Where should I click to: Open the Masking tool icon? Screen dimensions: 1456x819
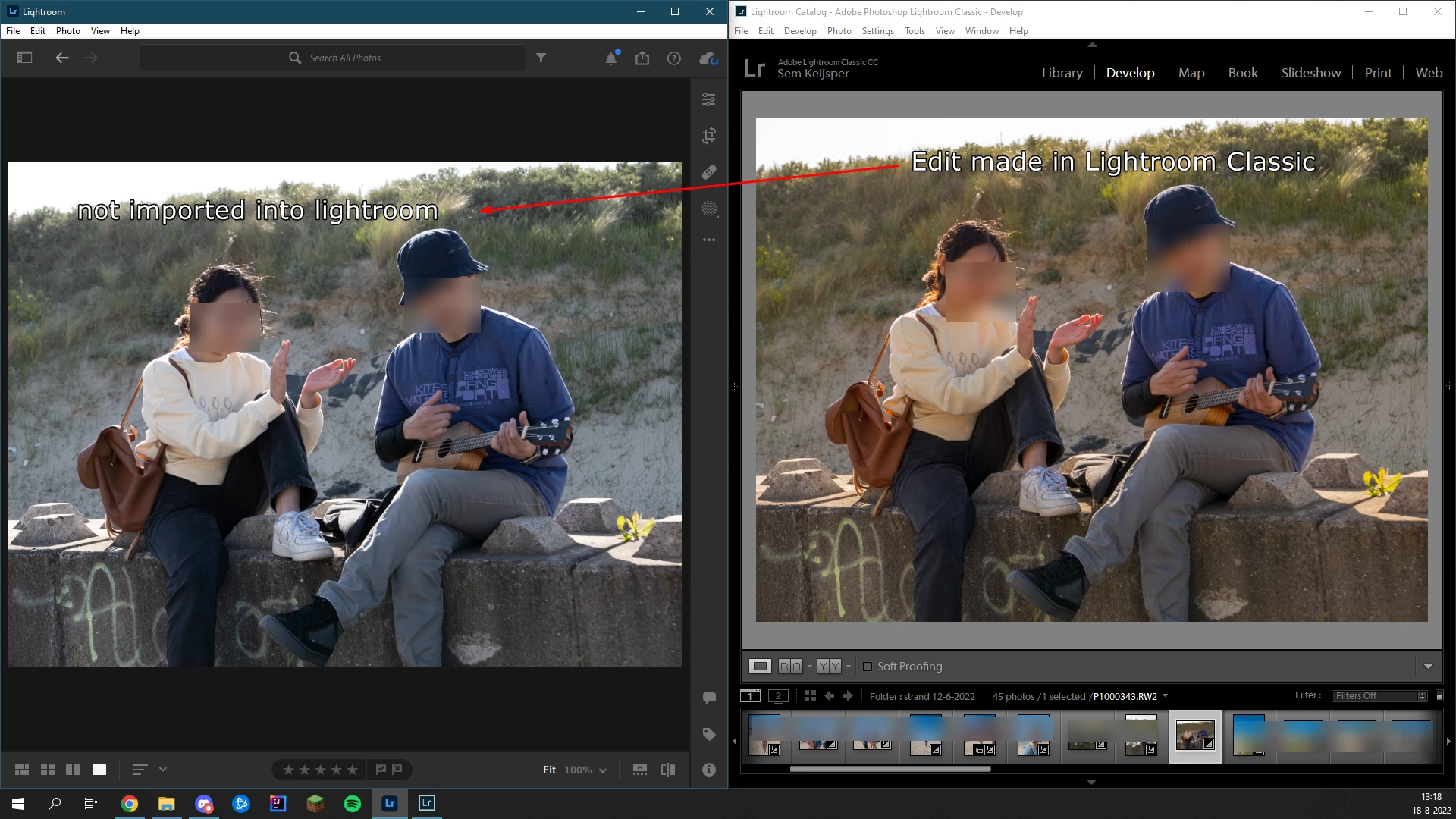coord(708,209)
